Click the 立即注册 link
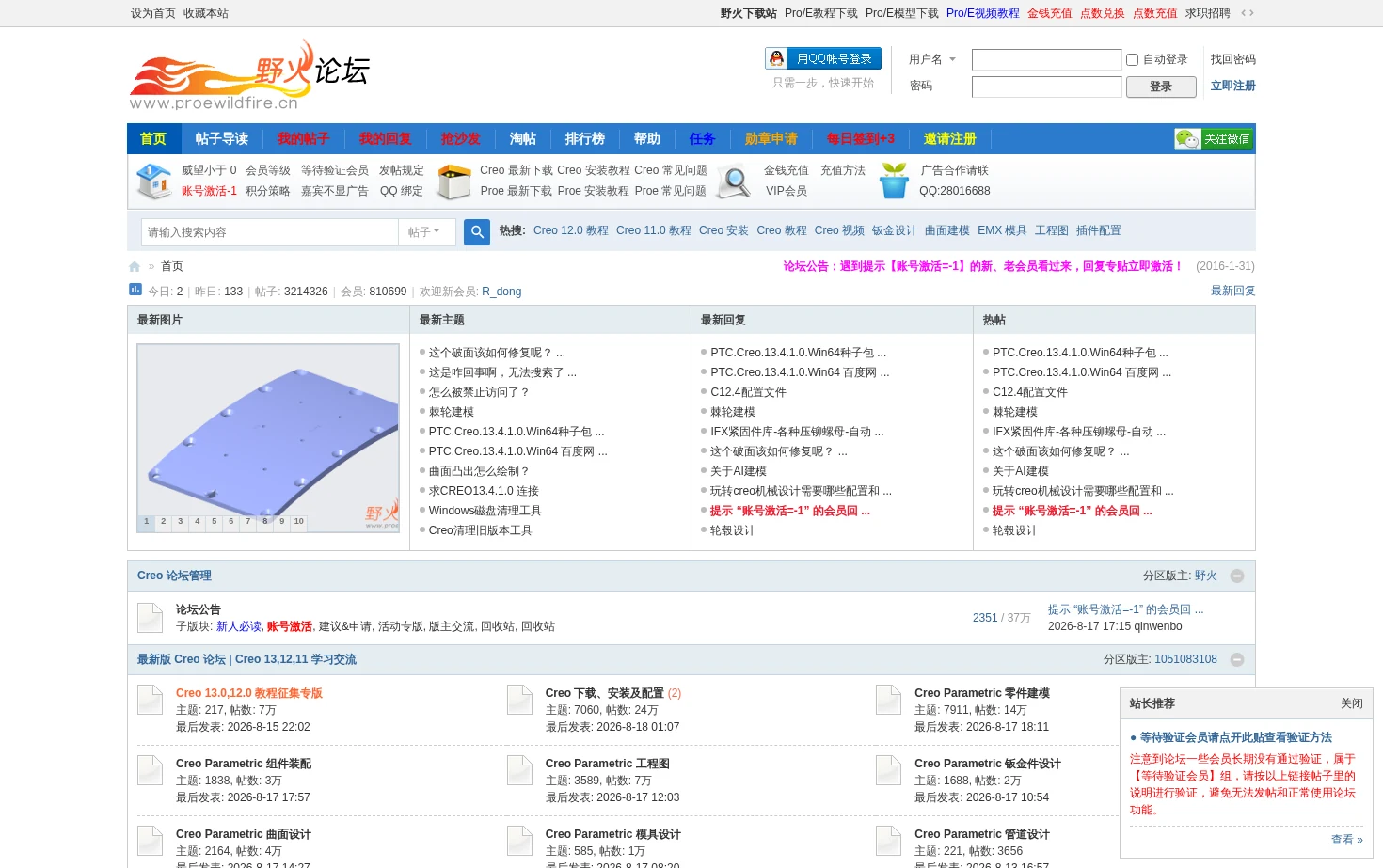 coord(1233,86)
